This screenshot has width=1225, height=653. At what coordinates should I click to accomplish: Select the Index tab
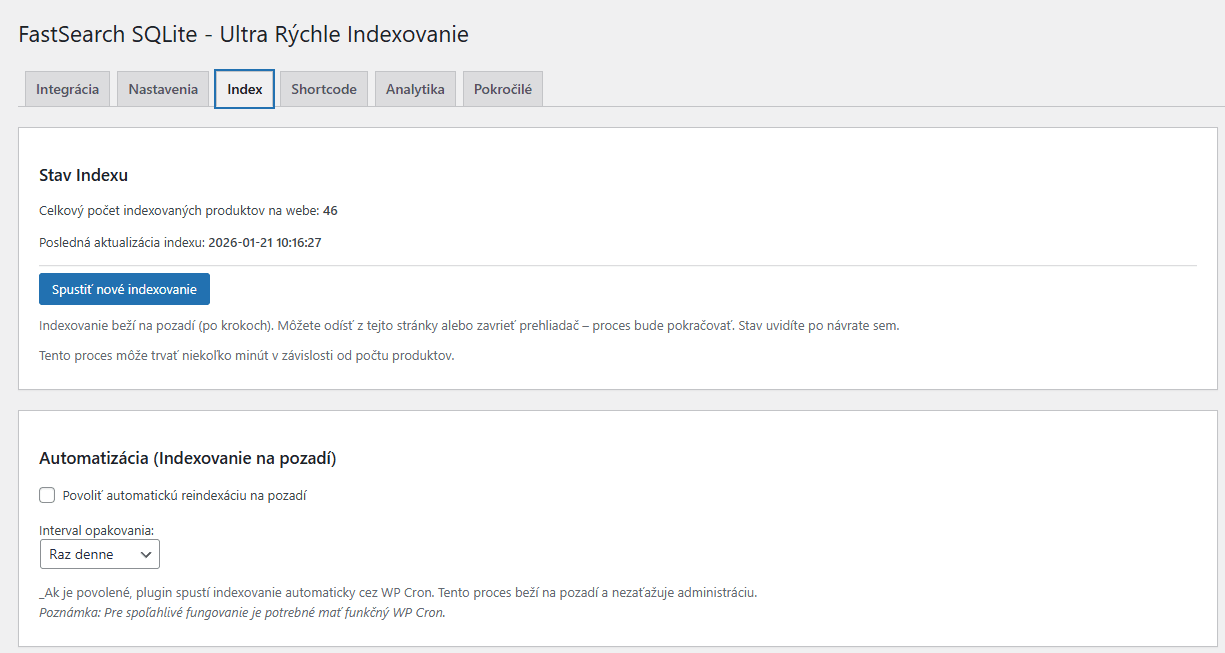243,88
